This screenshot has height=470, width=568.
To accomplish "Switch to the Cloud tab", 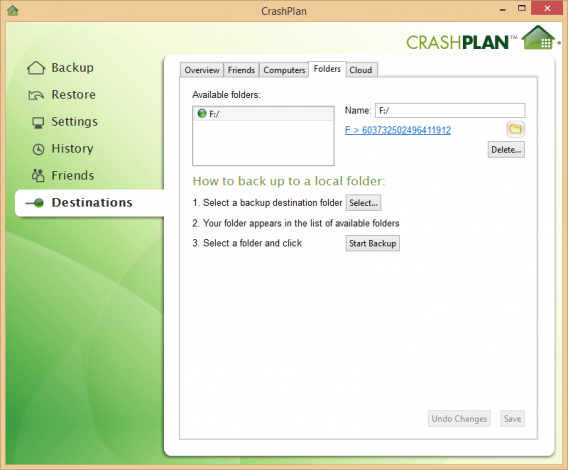I will [361, 70].
